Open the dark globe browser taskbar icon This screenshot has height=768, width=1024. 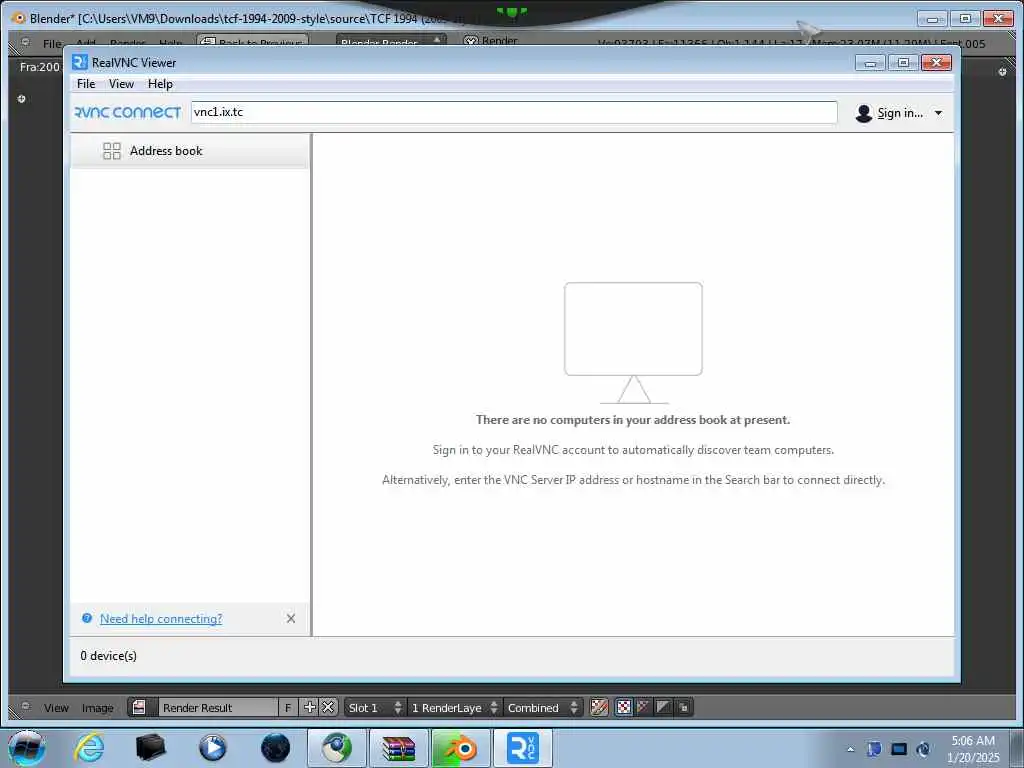(x=275, y=748)
